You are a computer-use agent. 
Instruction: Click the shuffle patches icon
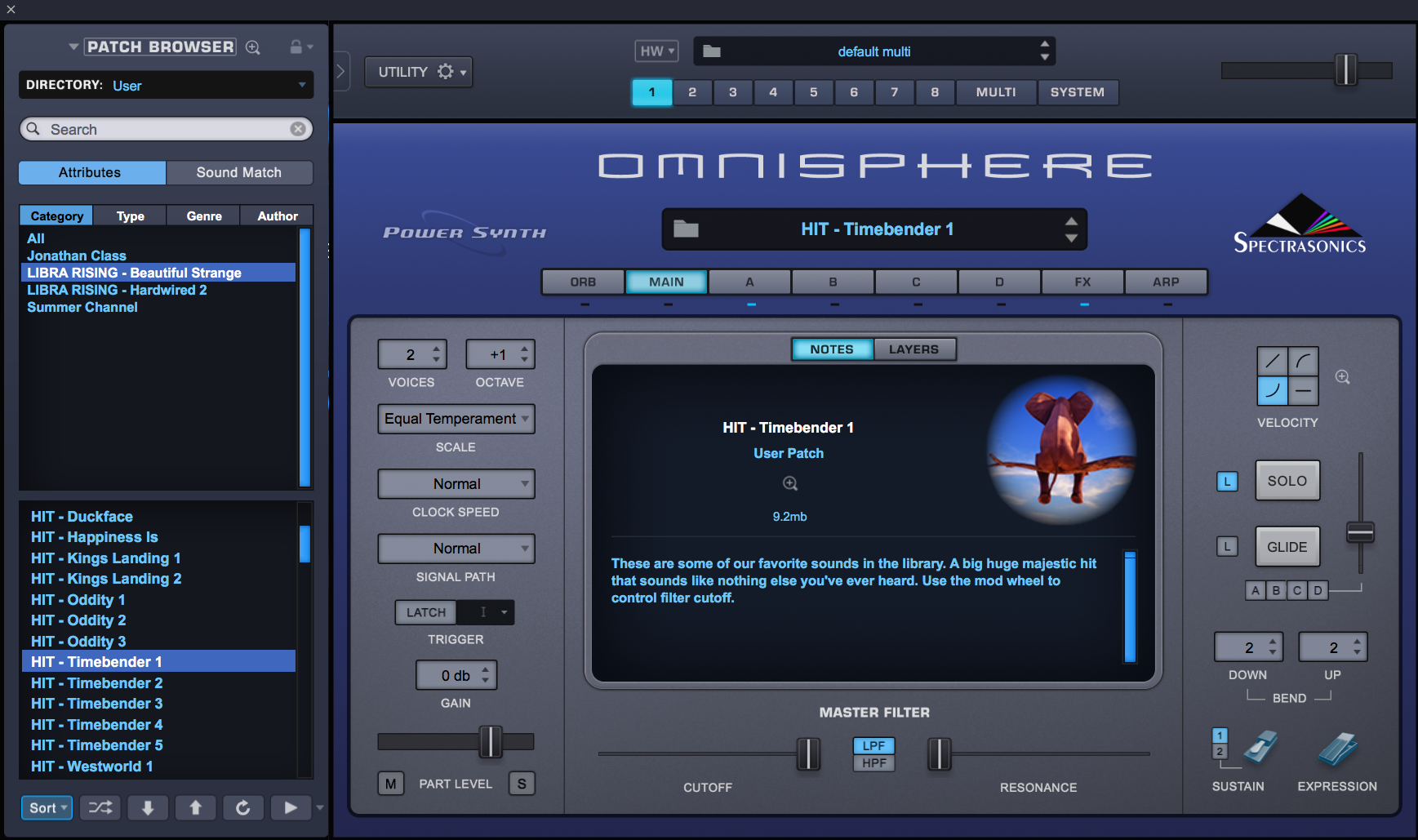100,807
